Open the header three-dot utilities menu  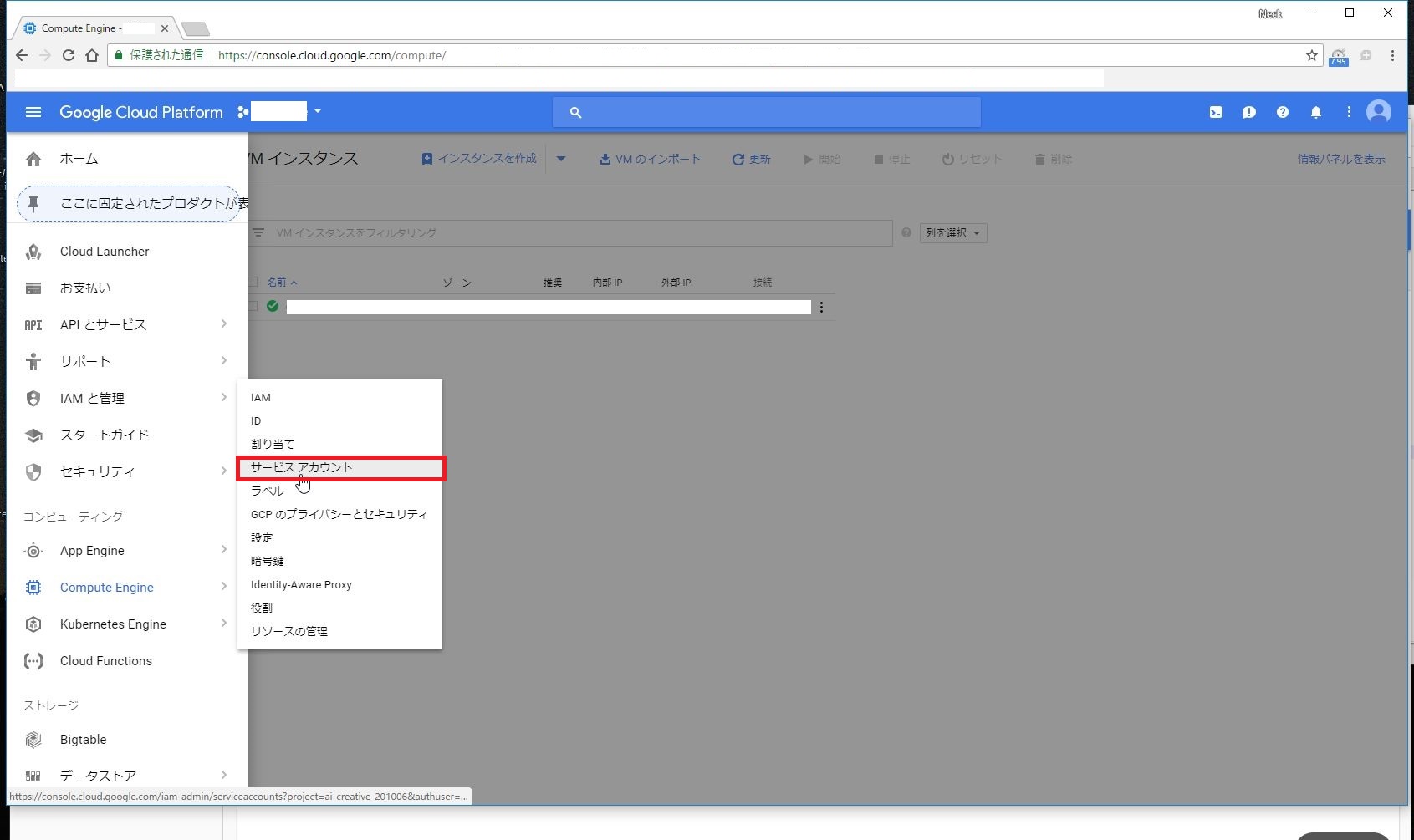click(1349, 112)
